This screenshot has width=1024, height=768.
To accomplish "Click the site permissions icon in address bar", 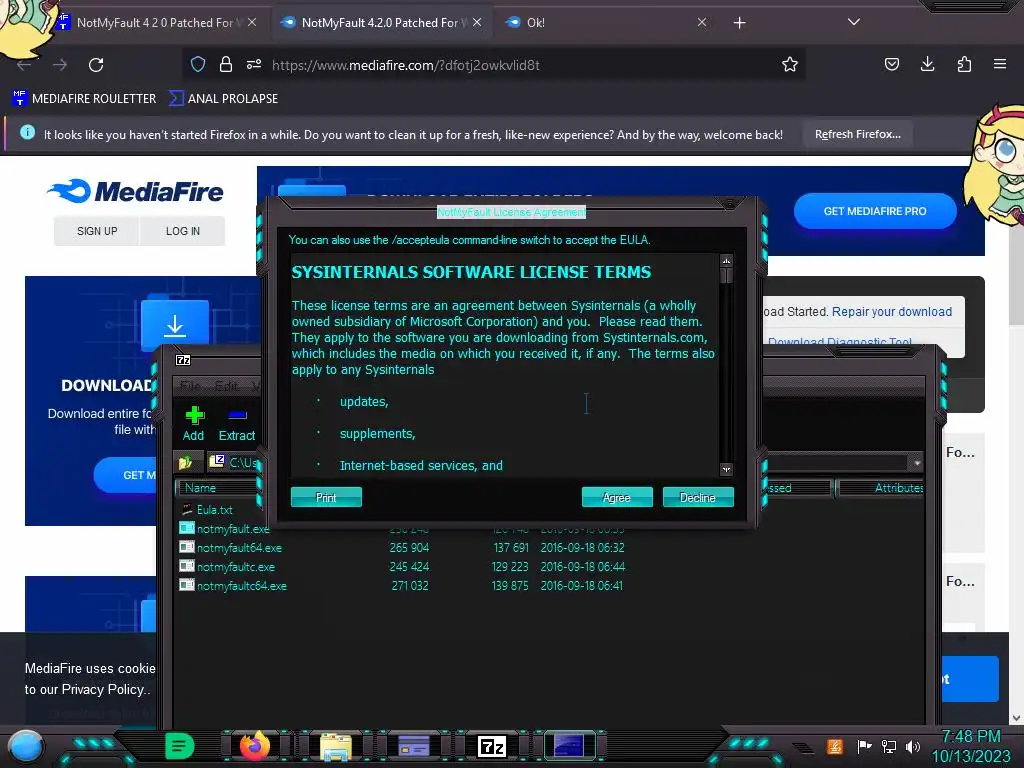I will coord(253,64).
